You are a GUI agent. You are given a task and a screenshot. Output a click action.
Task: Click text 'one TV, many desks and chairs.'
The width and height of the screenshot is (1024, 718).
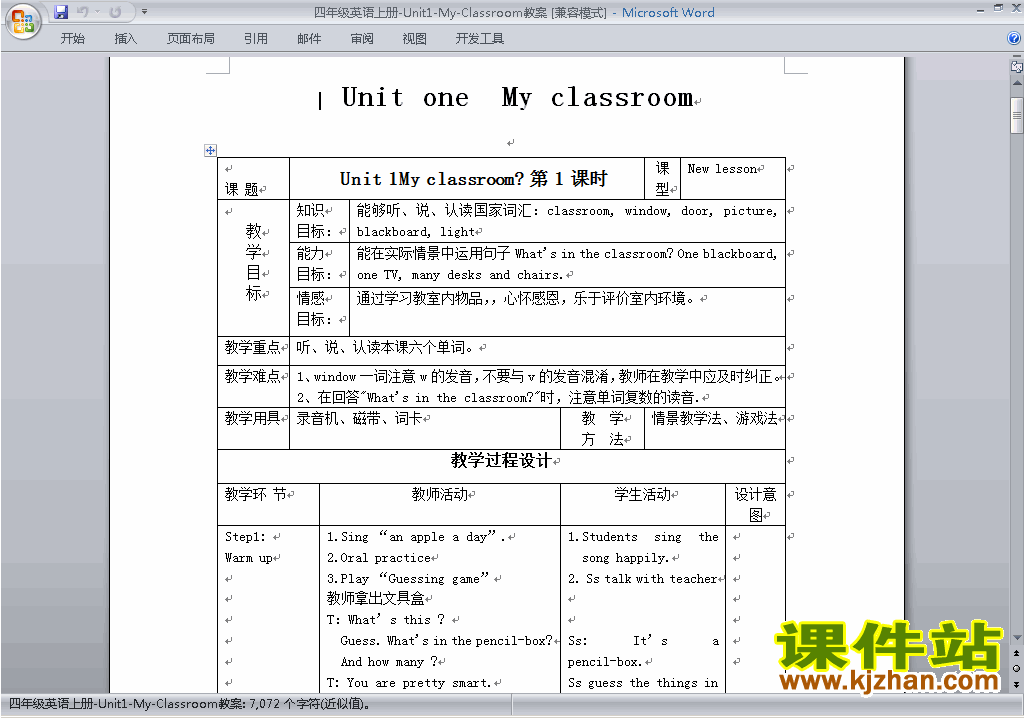click(x=460, y=275)
